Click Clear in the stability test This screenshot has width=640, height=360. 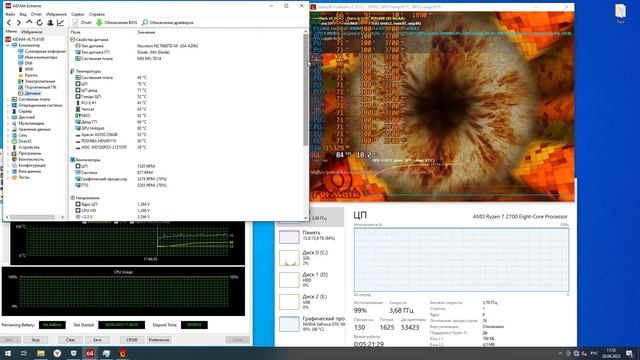71,340
